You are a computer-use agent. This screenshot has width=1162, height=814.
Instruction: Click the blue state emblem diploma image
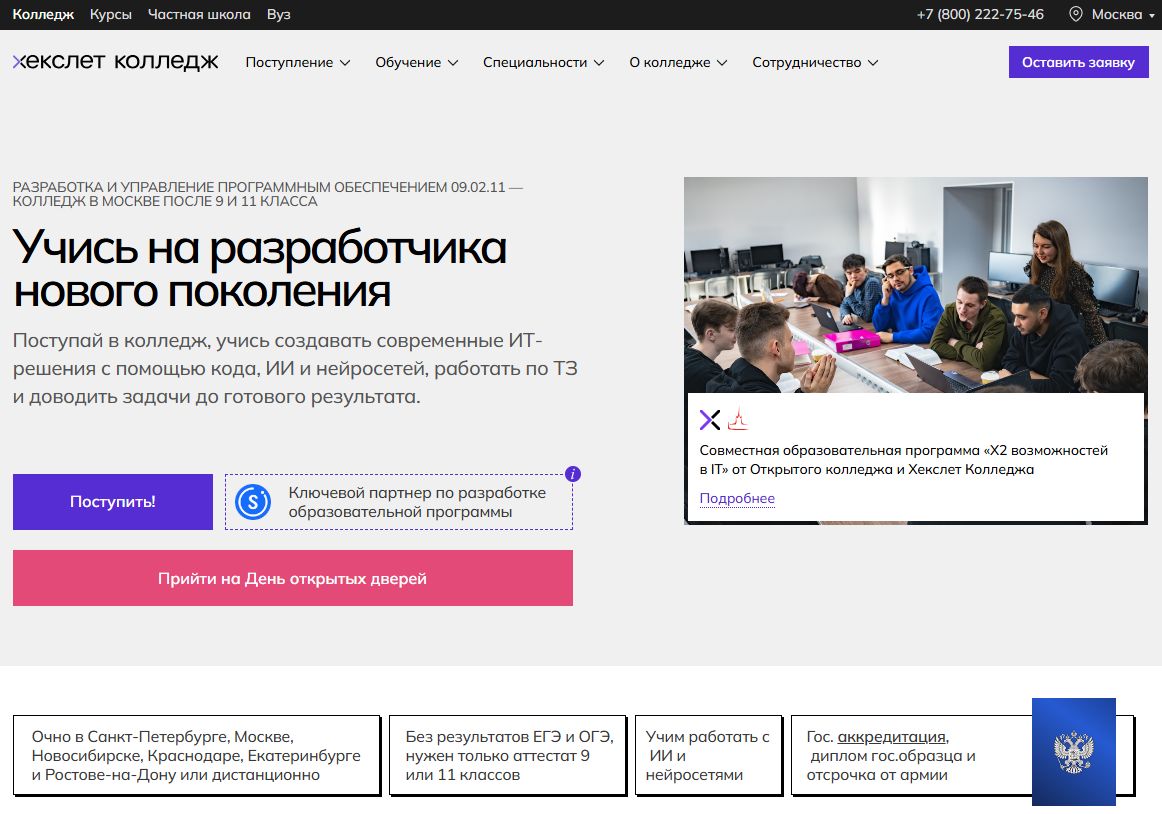pyautogui.click(x=1074, y=752)
